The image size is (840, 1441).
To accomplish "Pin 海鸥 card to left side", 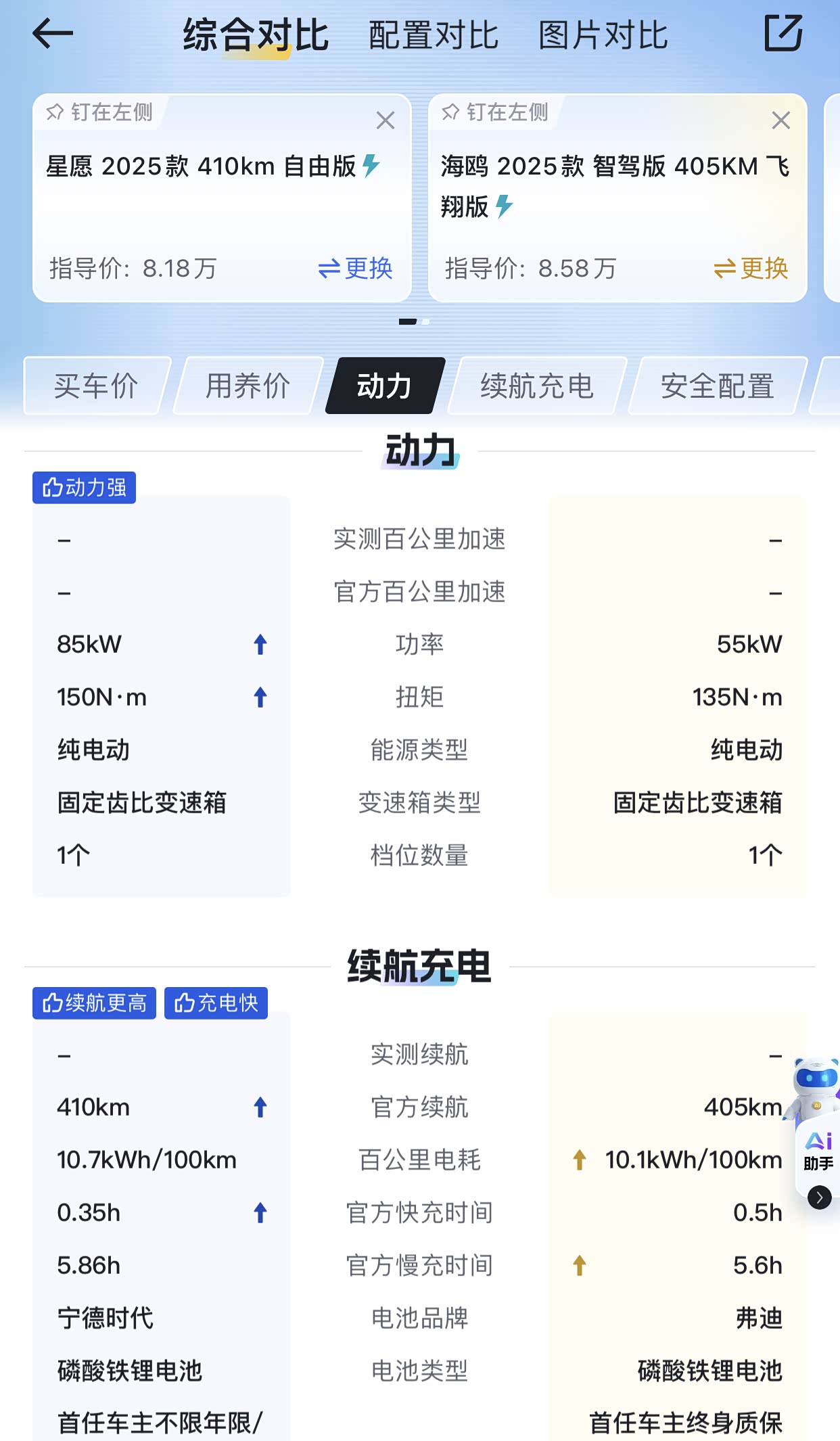I will tap(495, 112).
